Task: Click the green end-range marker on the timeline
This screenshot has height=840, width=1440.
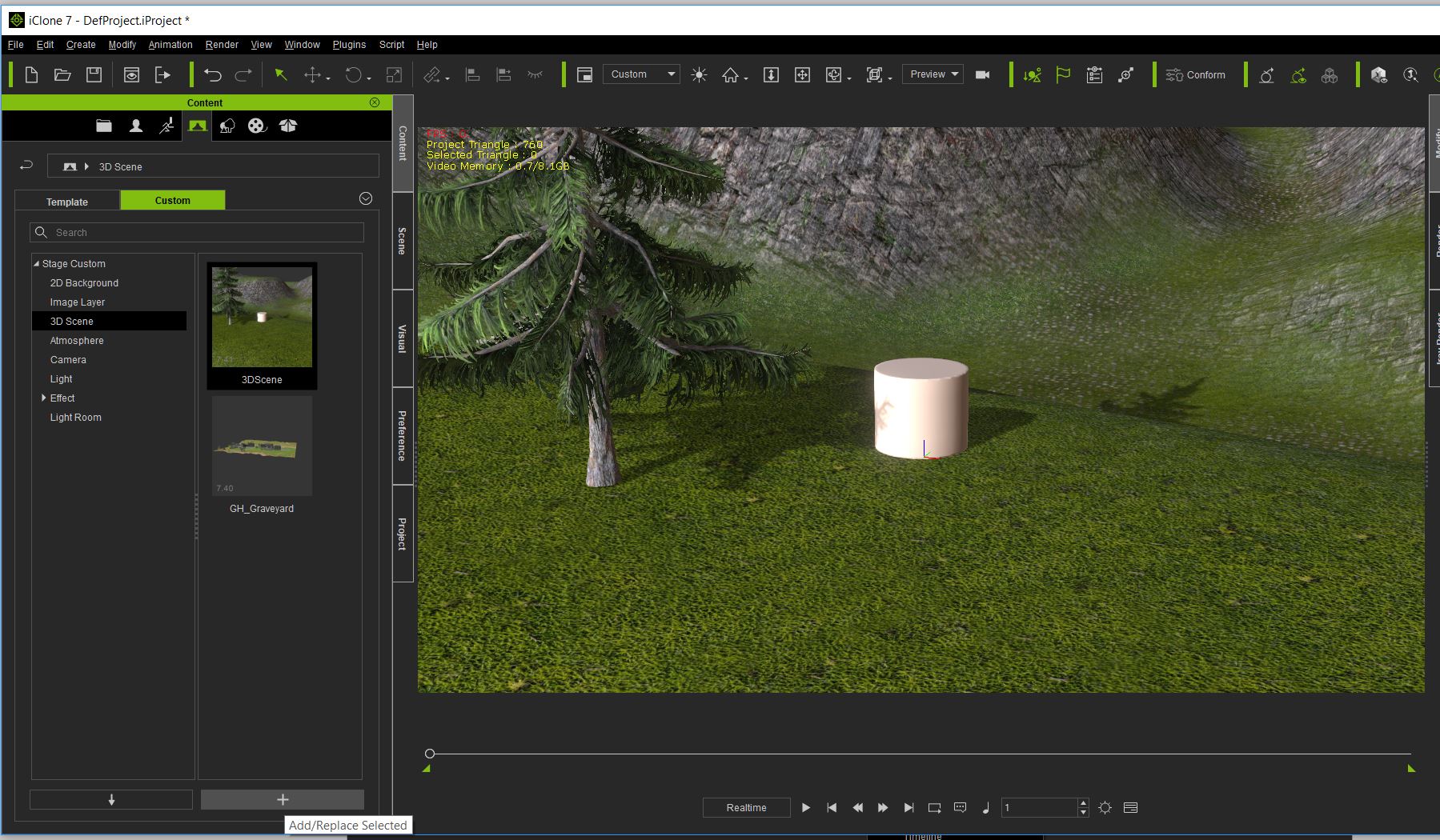Action: pyautogui.click(x=1411, y=768)
